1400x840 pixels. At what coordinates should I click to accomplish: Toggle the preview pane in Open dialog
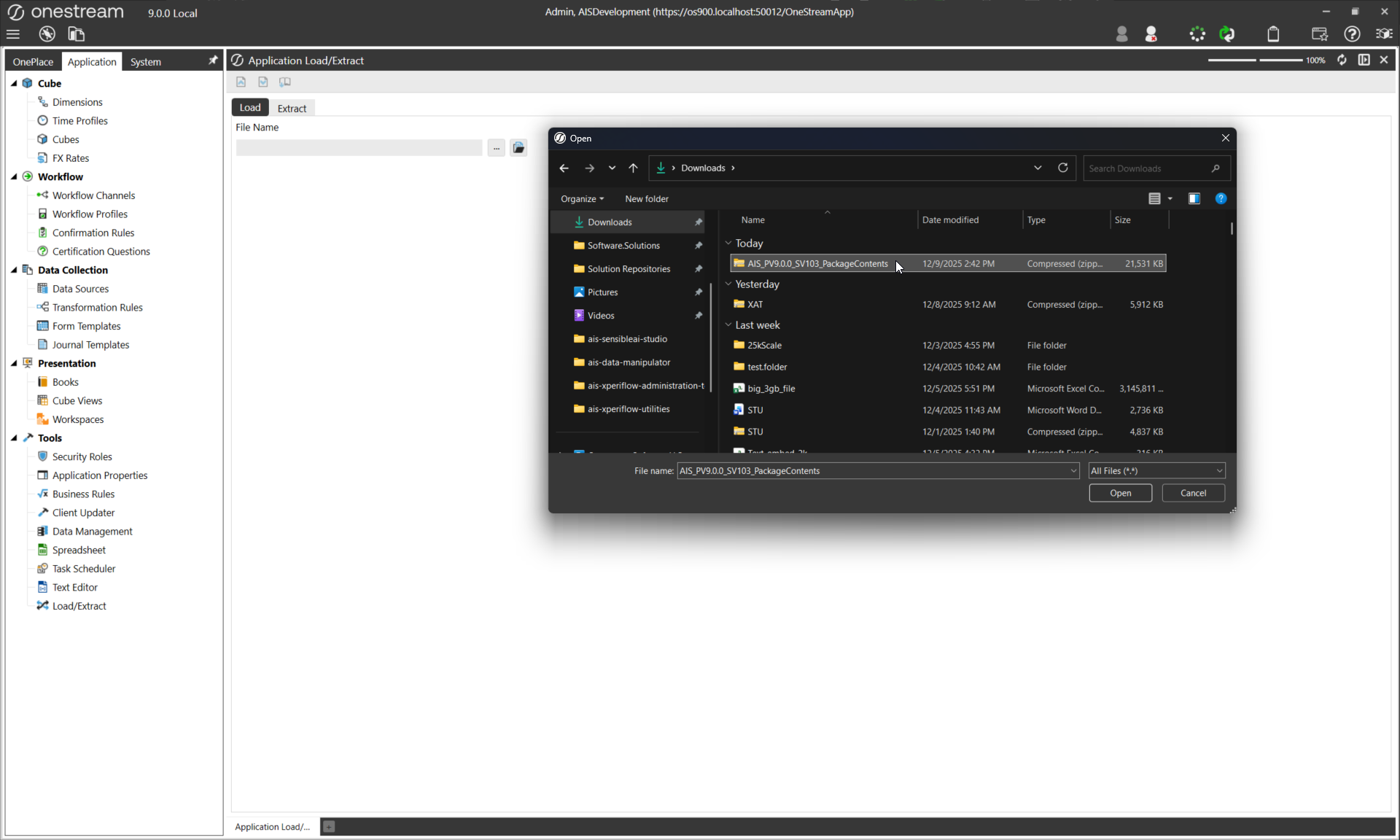(1194, 198)
